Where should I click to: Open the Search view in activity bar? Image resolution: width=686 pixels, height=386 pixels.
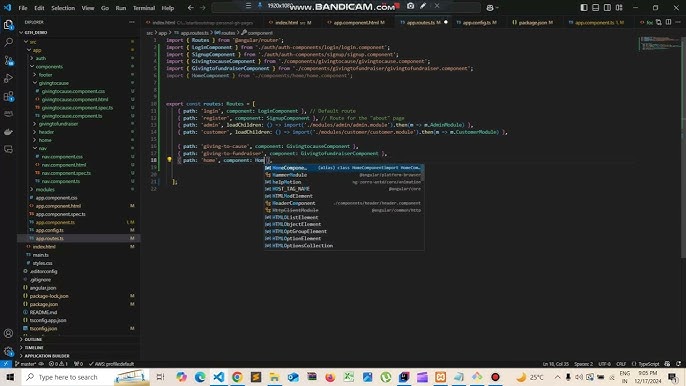[x=8, y=42]
